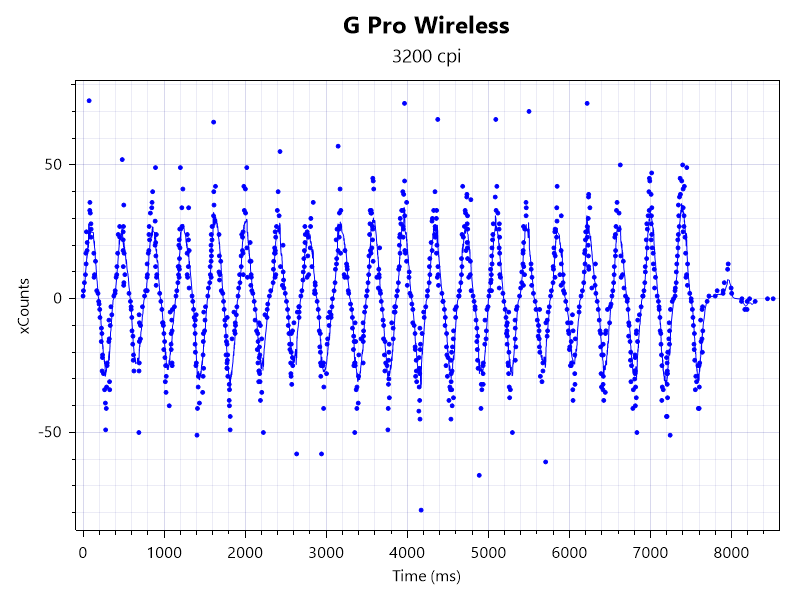Click the 2000 tick label on the x-axis

[x=245, y=553]
